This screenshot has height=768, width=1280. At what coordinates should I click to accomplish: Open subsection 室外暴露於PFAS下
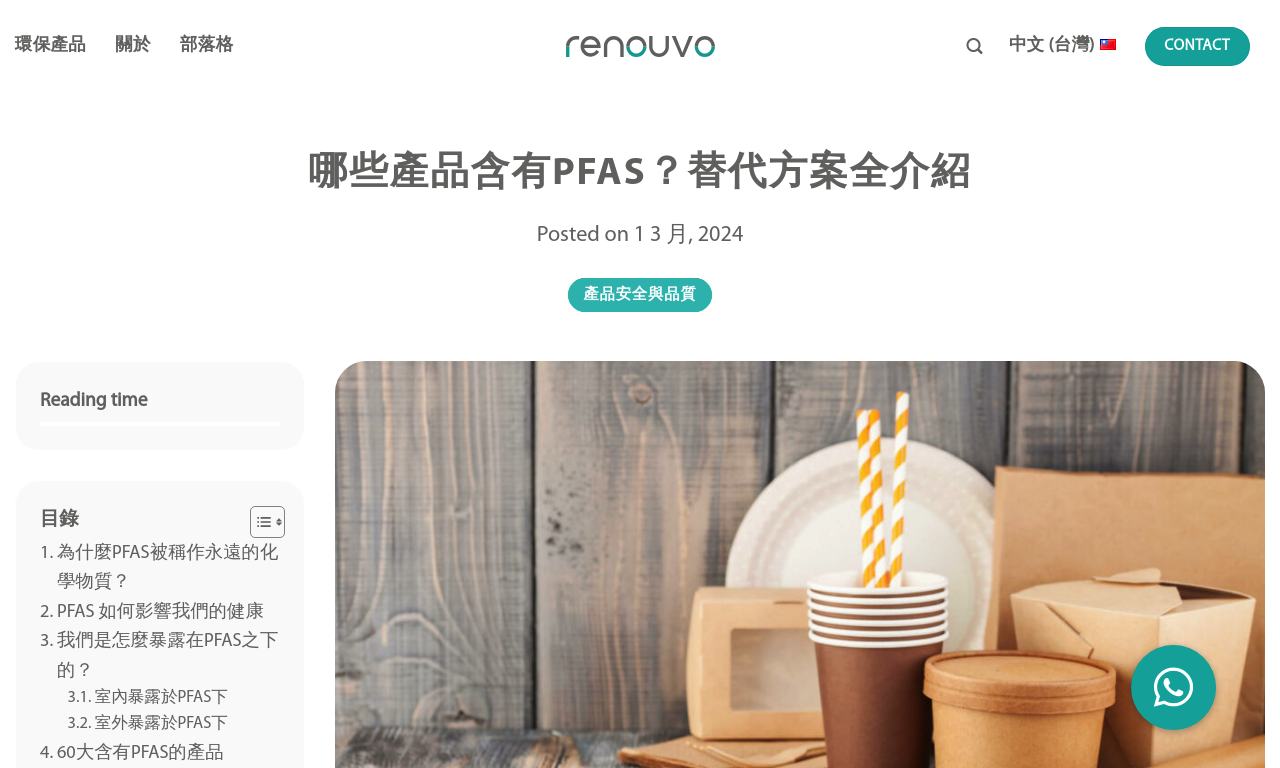click(x=148, y=723)
